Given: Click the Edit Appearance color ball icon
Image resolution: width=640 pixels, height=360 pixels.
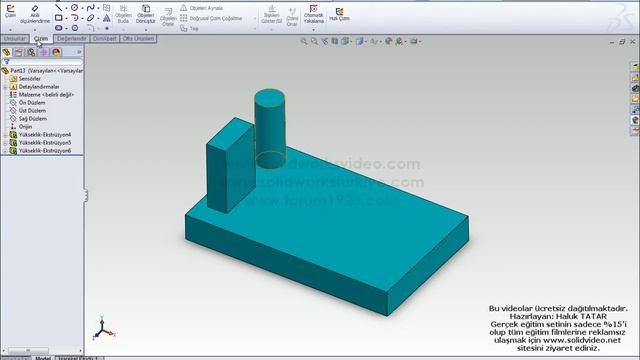Looking at the screenshot, I should click(x=388, y=41).
